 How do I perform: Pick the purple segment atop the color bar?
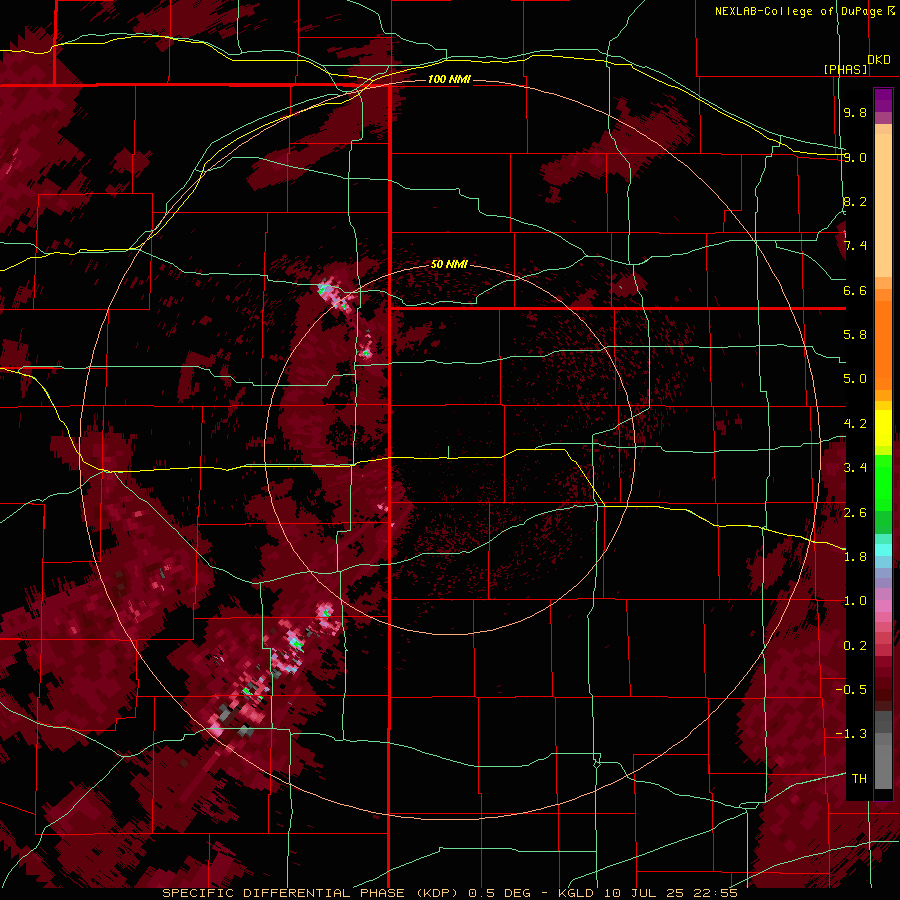883,100
